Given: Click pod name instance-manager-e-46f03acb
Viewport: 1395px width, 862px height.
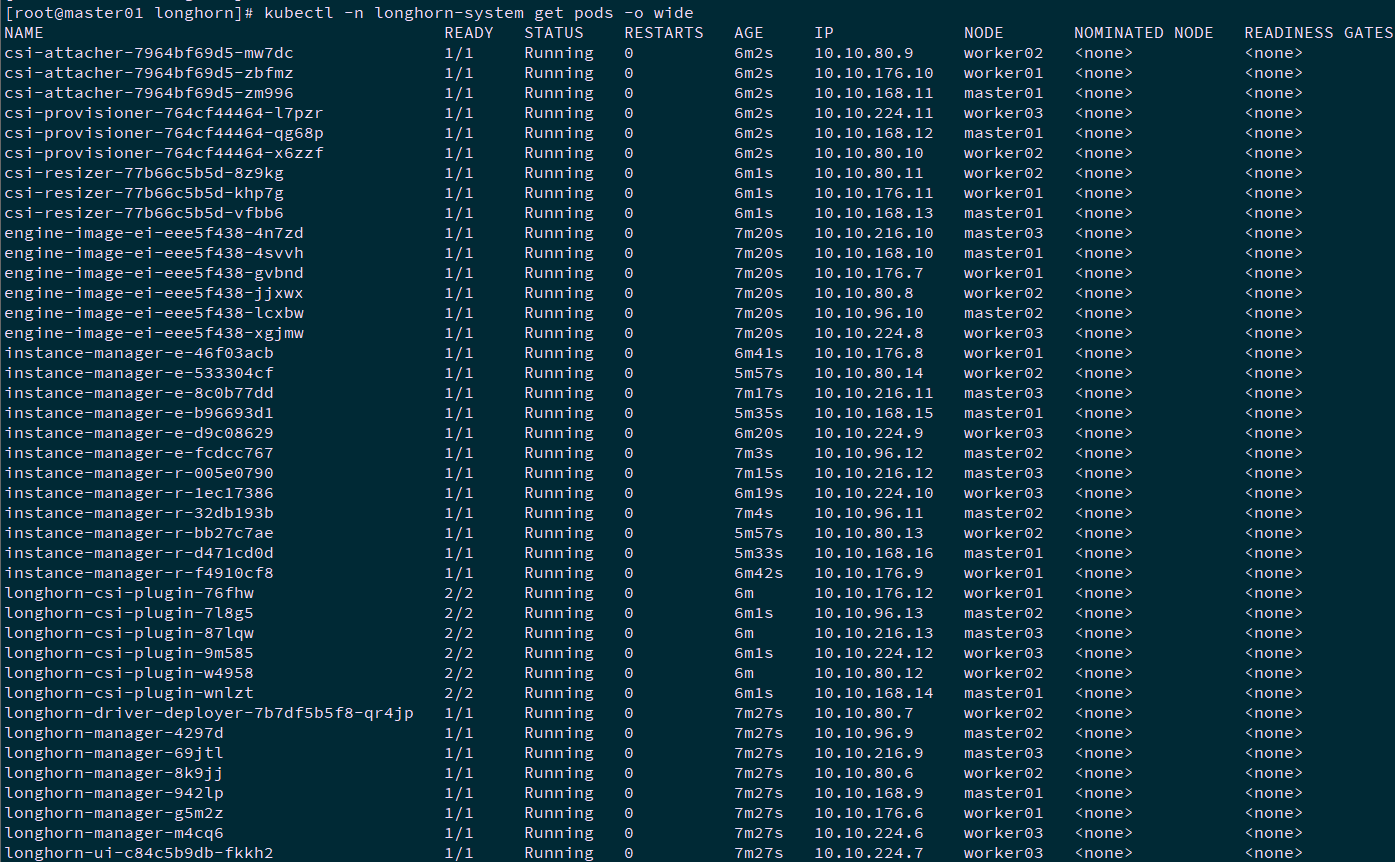Looking at the screenshot, I should [139, 353].
